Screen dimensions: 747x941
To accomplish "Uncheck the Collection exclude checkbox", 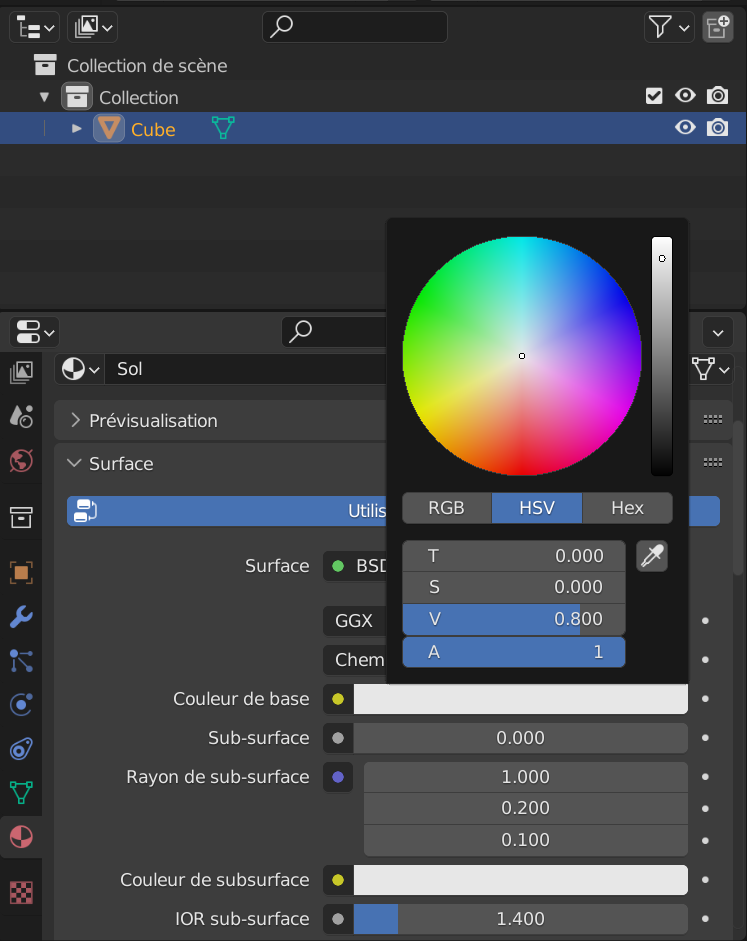I will pyautogui.click(x=654, y=96).
